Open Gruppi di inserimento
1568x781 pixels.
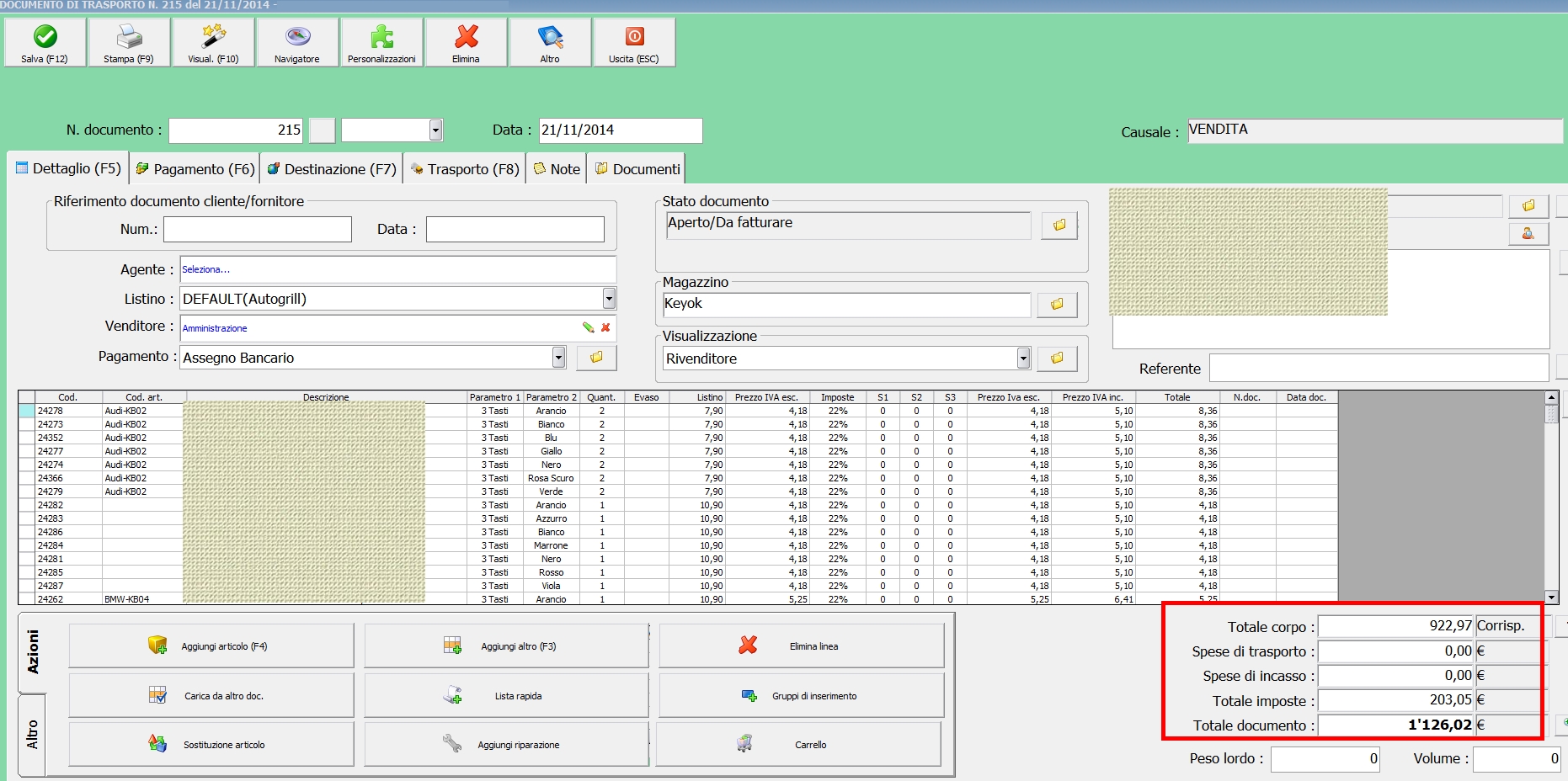[x=802, y=695]
